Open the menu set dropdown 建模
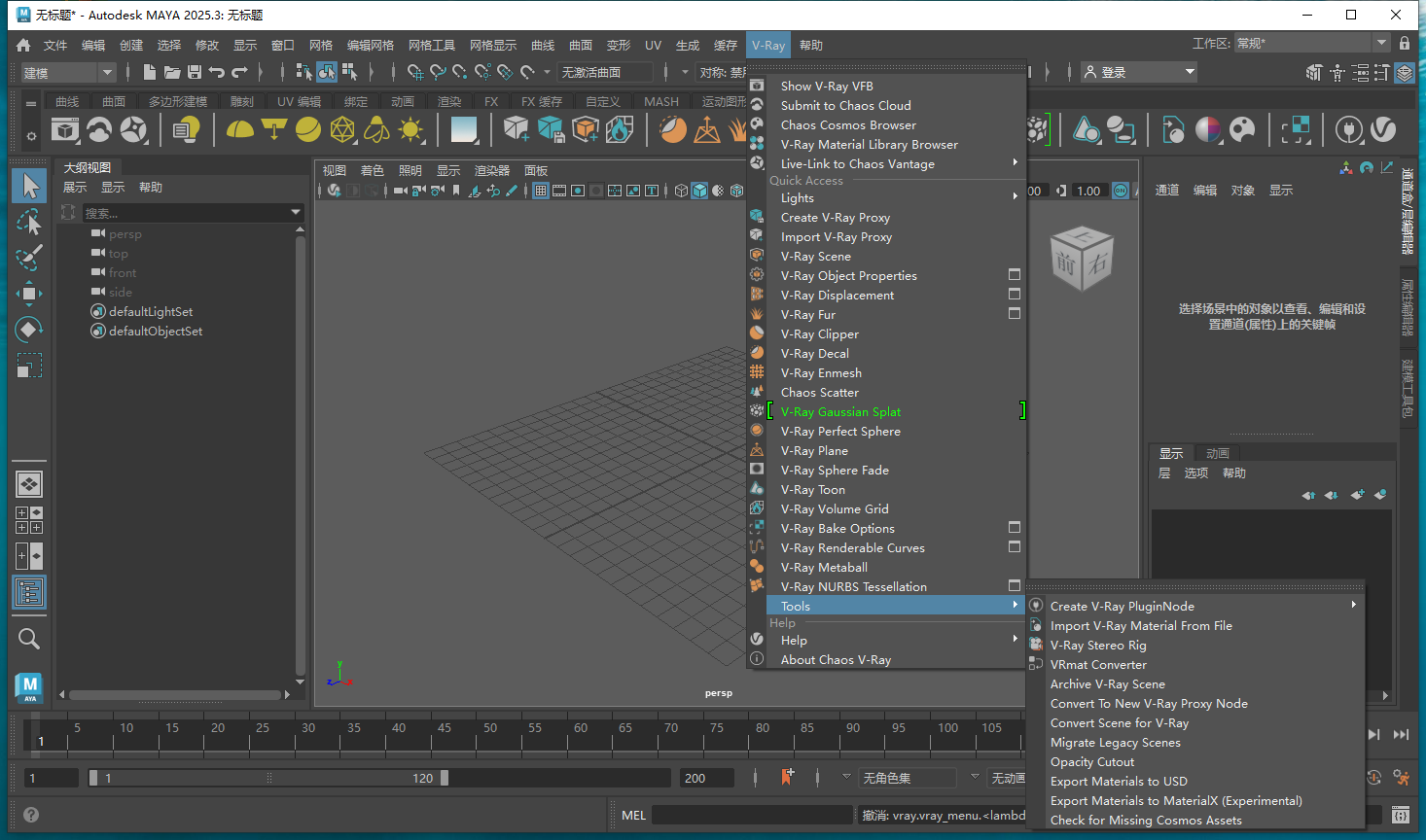 [68, 72]
